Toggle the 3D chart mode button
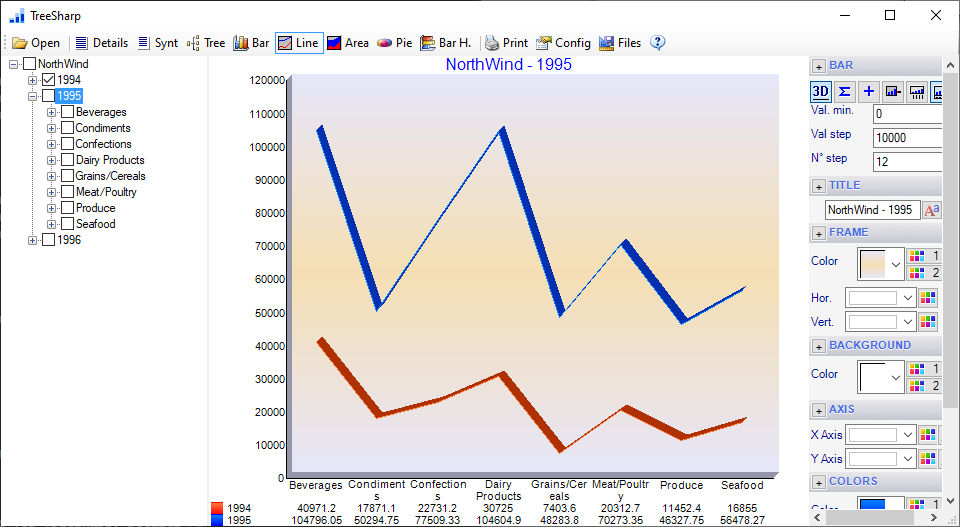 coord(820,92)
